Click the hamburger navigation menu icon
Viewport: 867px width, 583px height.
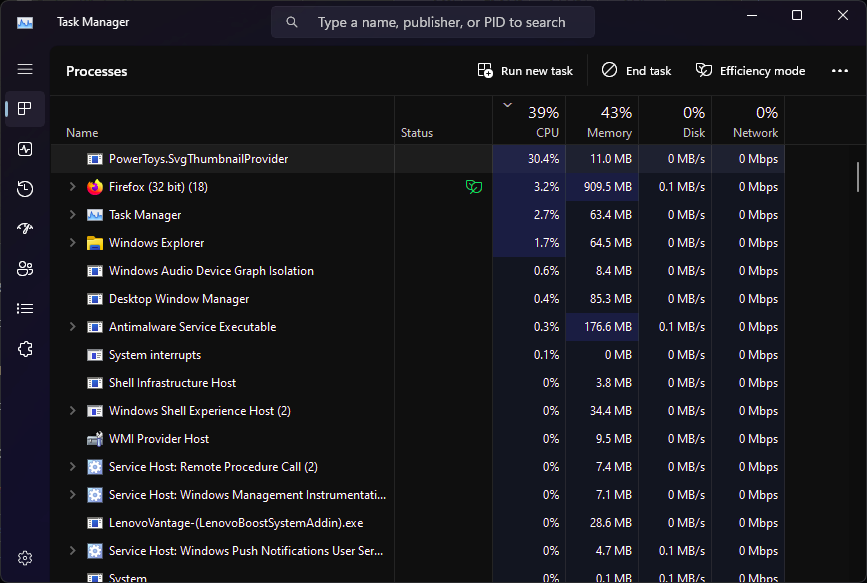24,69
